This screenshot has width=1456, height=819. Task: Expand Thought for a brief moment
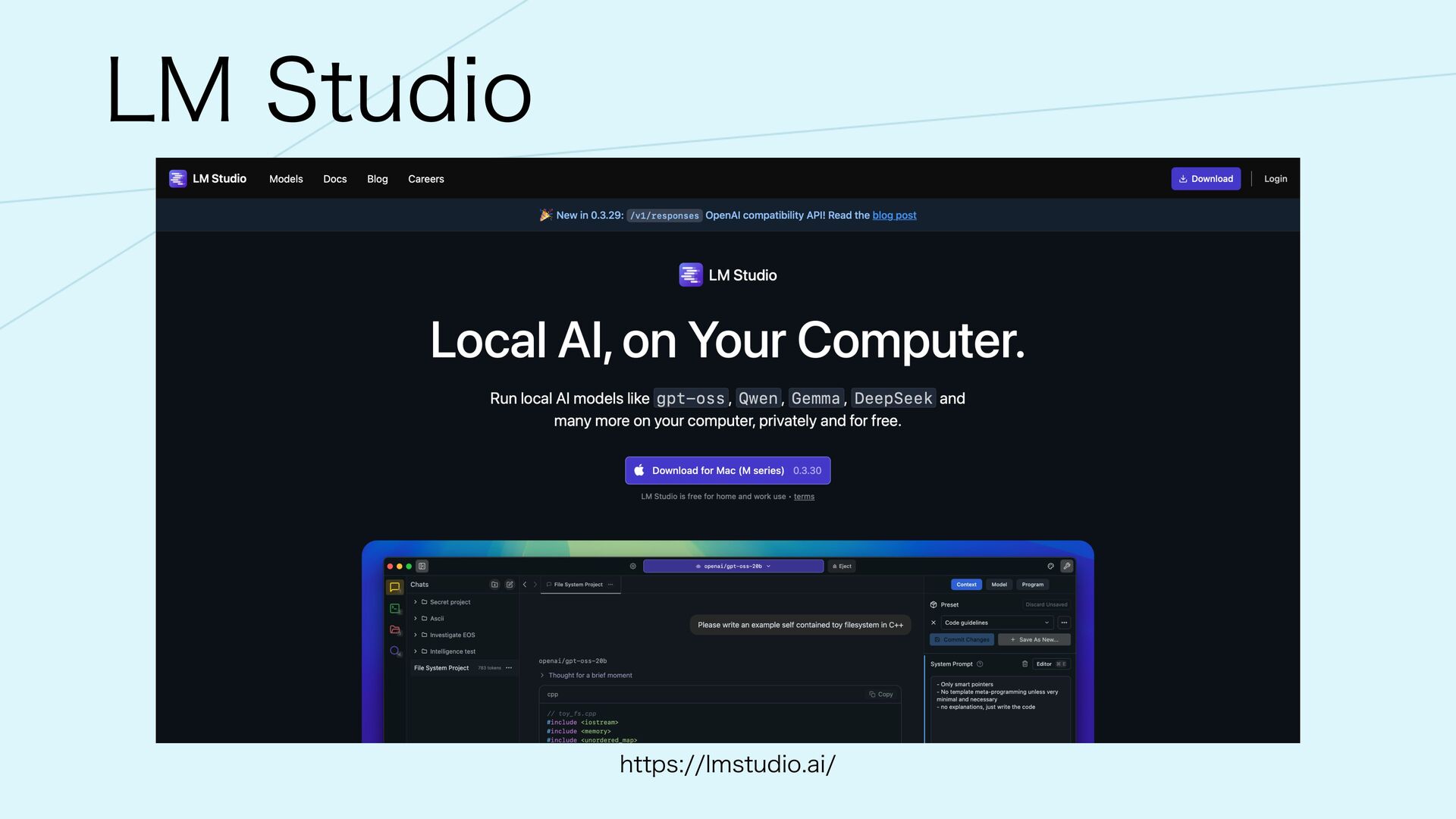(542, 675)
